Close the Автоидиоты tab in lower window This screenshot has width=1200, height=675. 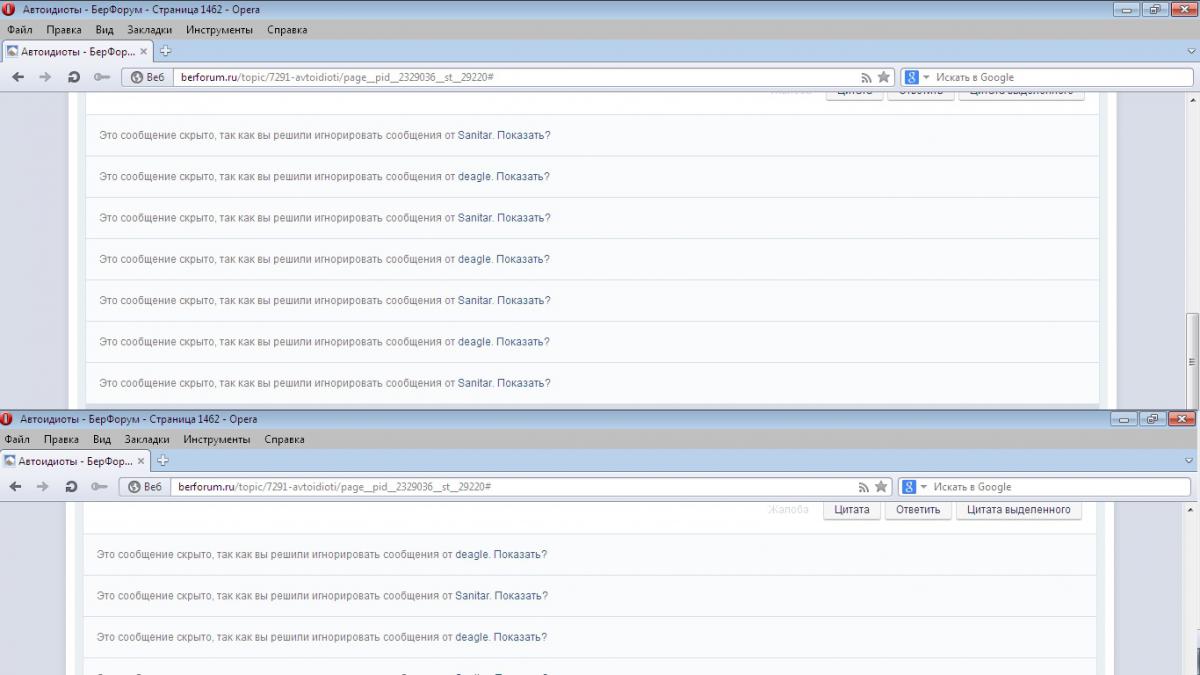point(141,461)
